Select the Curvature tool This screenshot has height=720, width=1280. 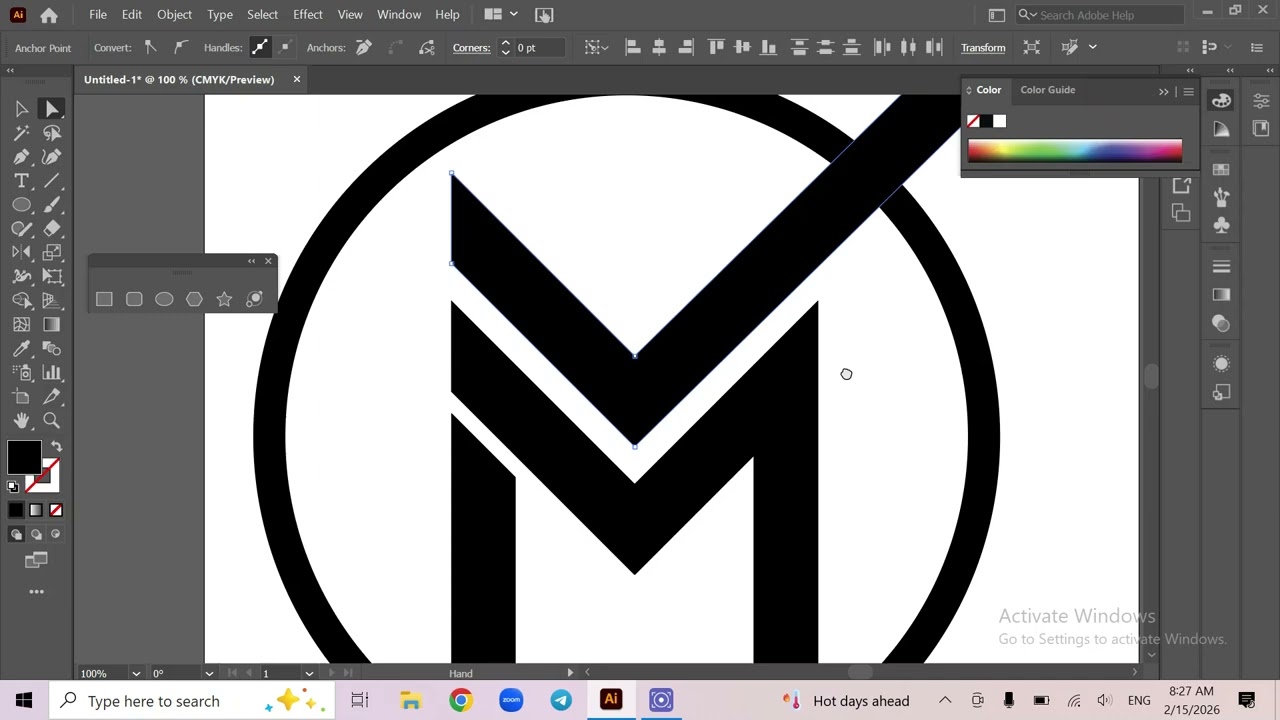pos(52,157)
